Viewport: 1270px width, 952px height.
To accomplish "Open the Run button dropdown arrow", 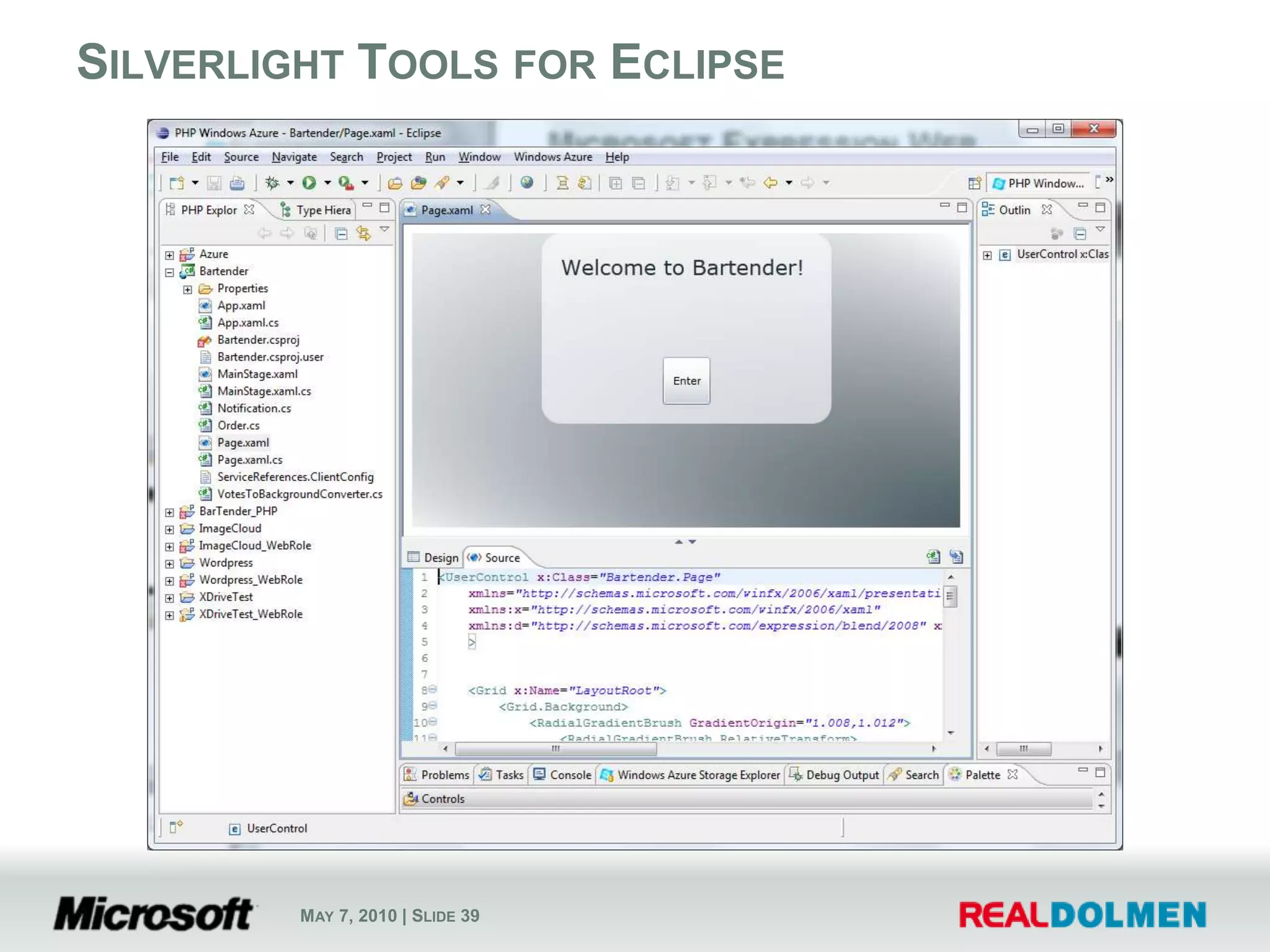I will pyautogui.click(x=327, y=183).
